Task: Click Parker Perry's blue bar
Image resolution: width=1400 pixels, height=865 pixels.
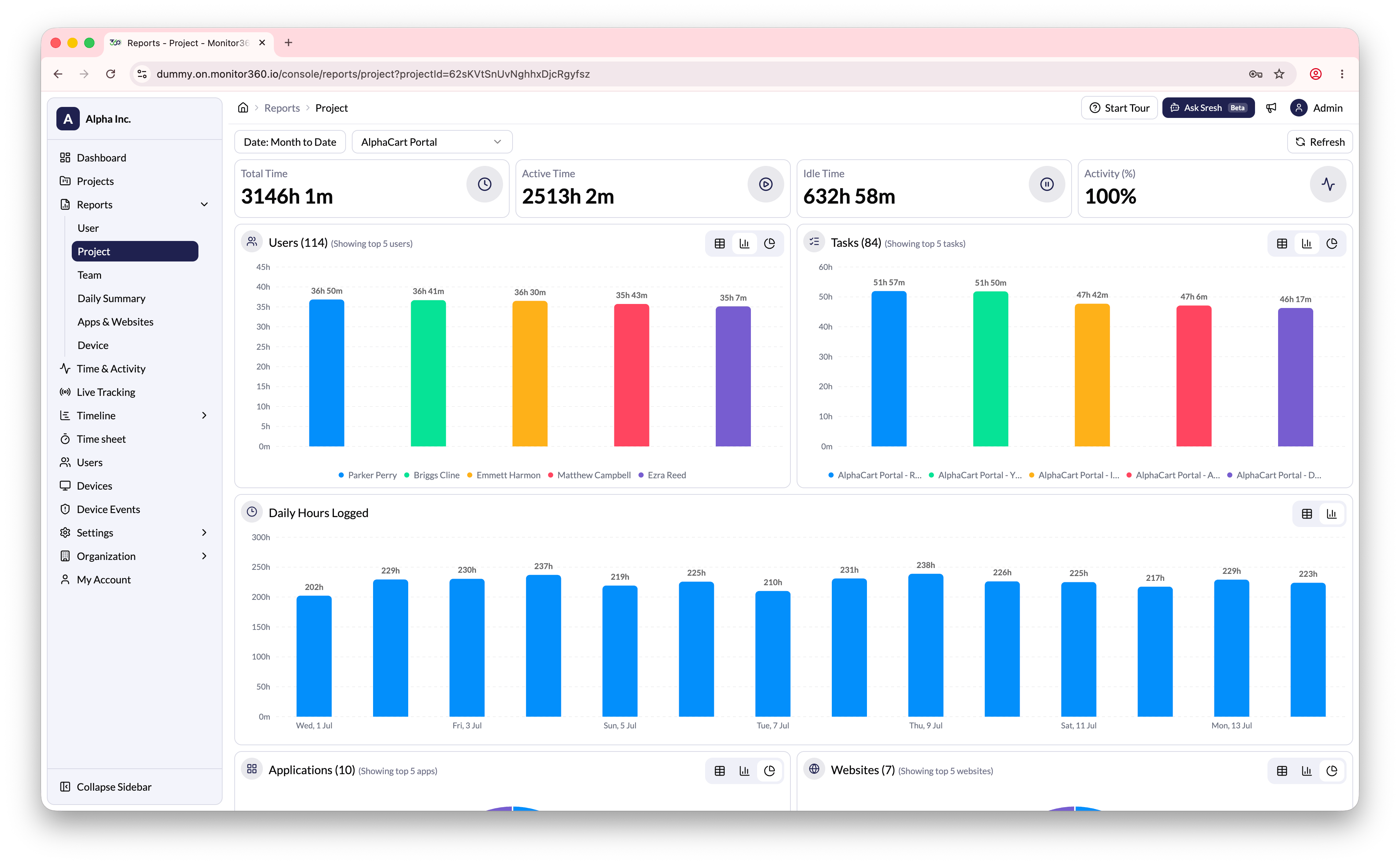Action: (x=327, y=373)
